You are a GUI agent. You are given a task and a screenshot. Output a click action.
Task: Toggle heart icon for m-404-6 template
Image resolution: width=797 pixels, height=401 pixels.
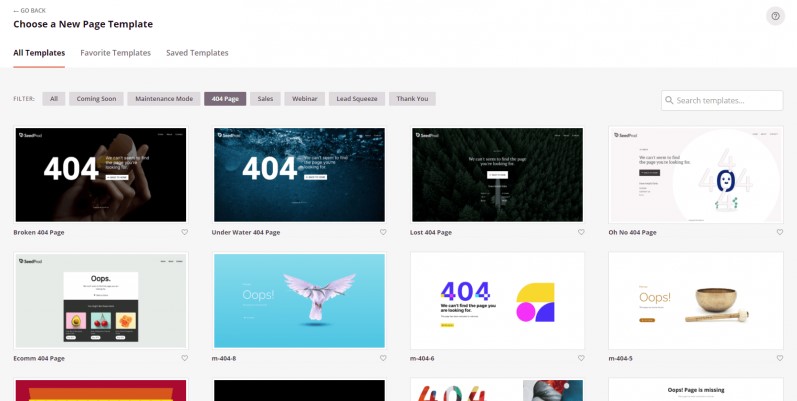tap(581, 358)
